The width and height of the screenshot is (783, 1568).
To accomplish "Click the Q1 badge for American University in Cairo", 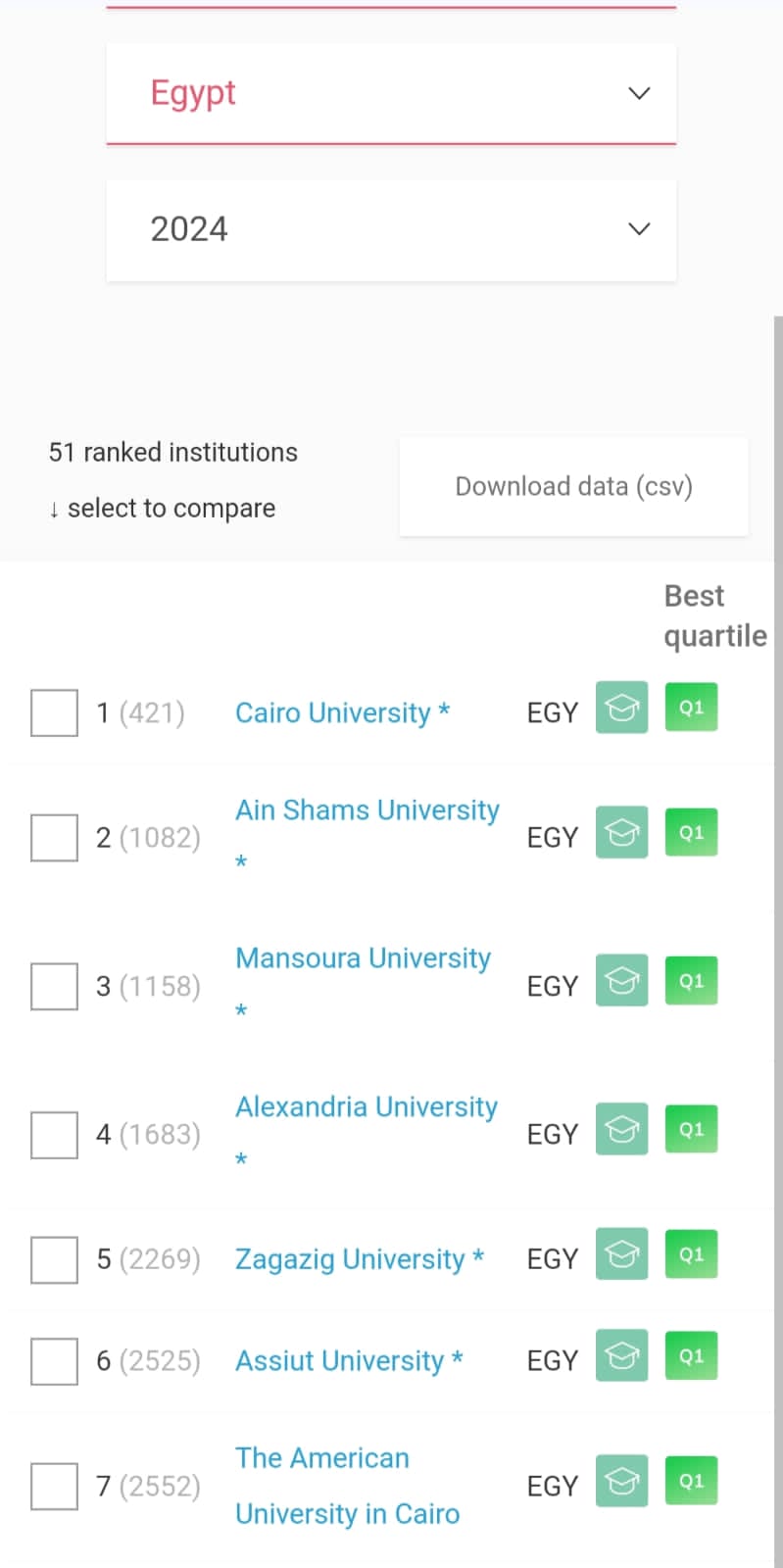I will [x=691, y=1481].
